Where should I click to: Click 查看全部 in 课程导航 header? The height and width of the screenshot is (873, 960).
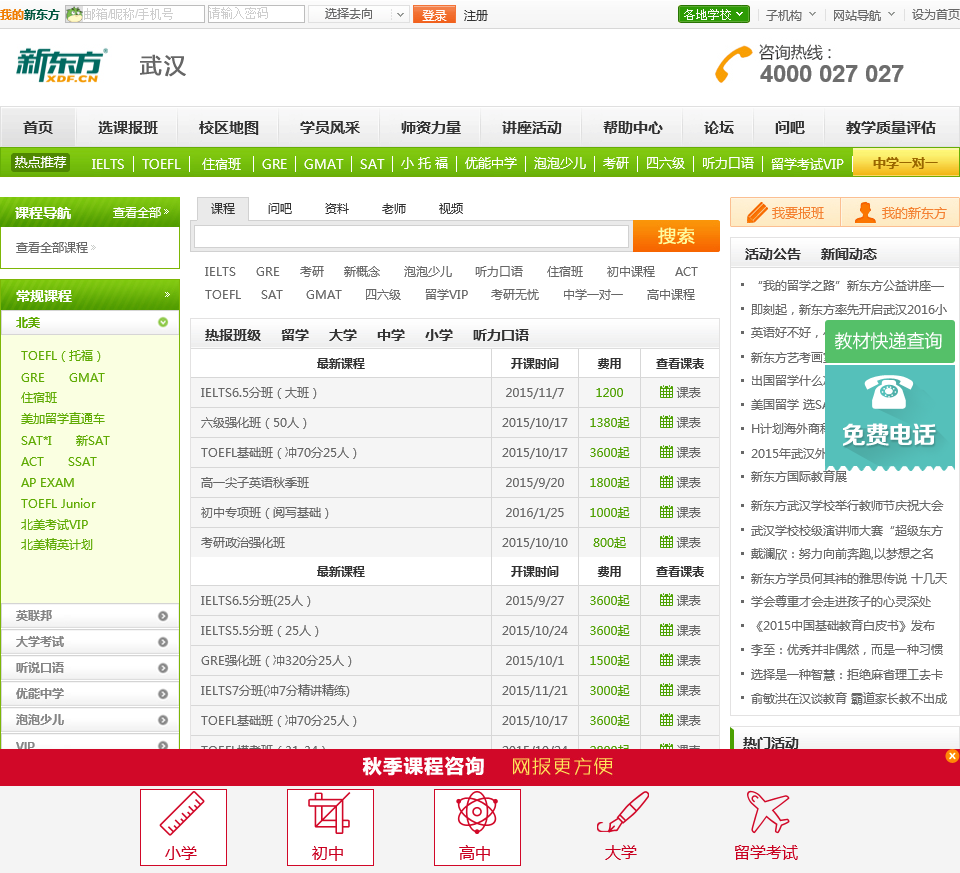pyautogui.click(x=140, y=212)
